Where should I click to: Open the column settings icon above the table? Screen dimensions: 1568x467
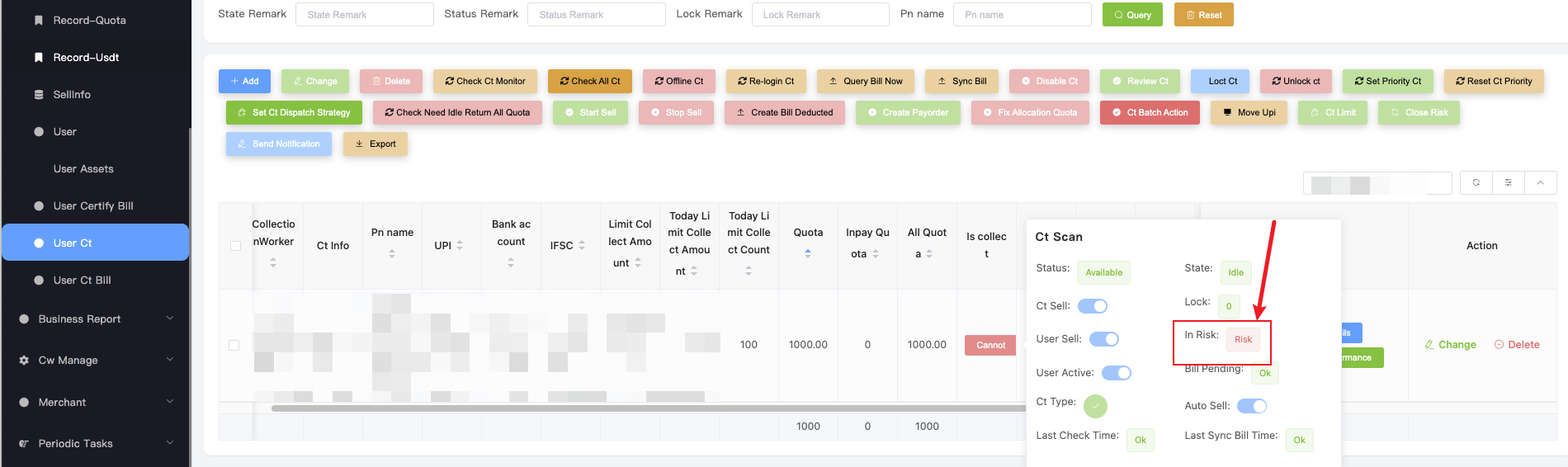[1508, 182]
